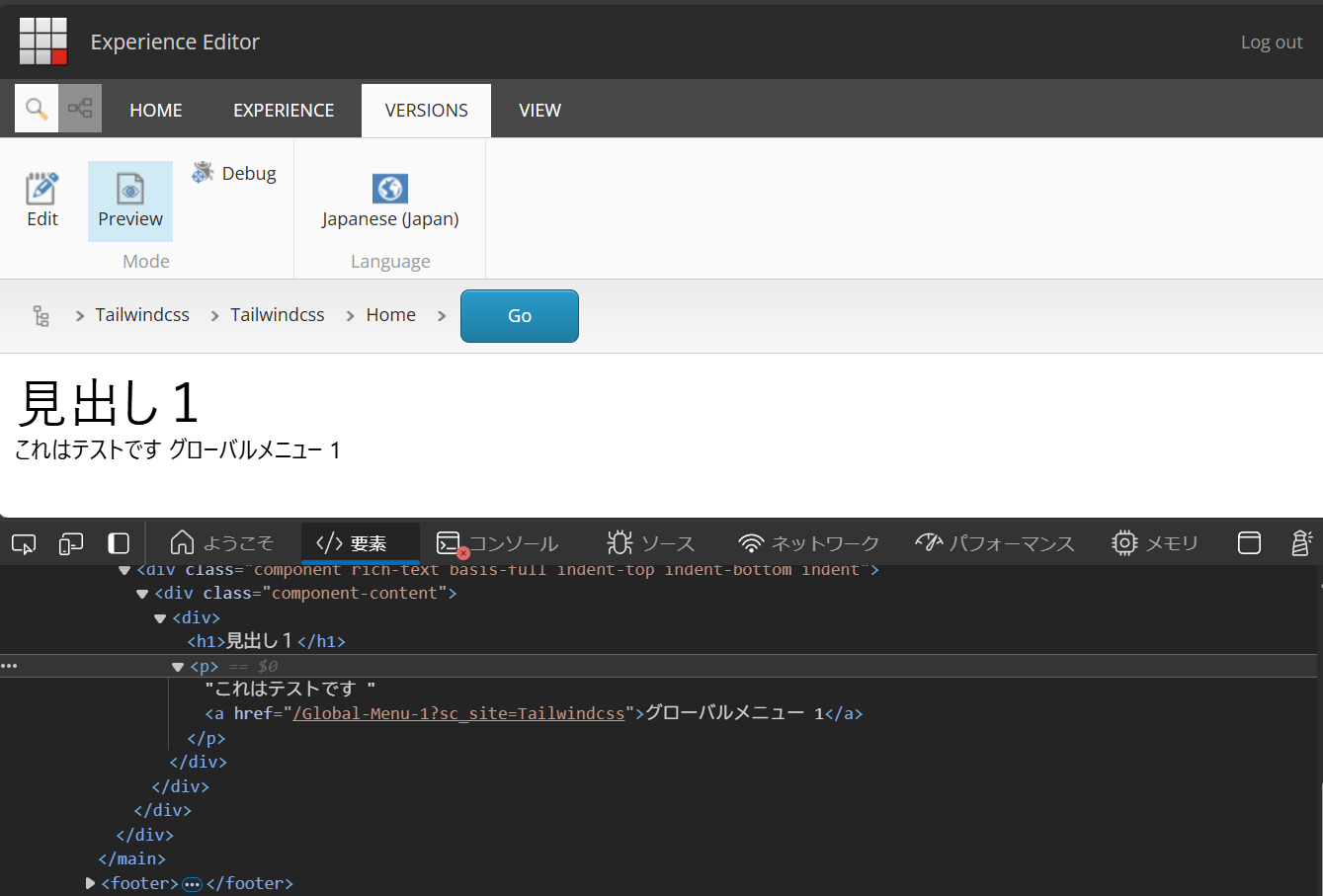This screenshot has height=896, width=1323.
Task: Select the closing </main> tag line
Action: (132, 858)
